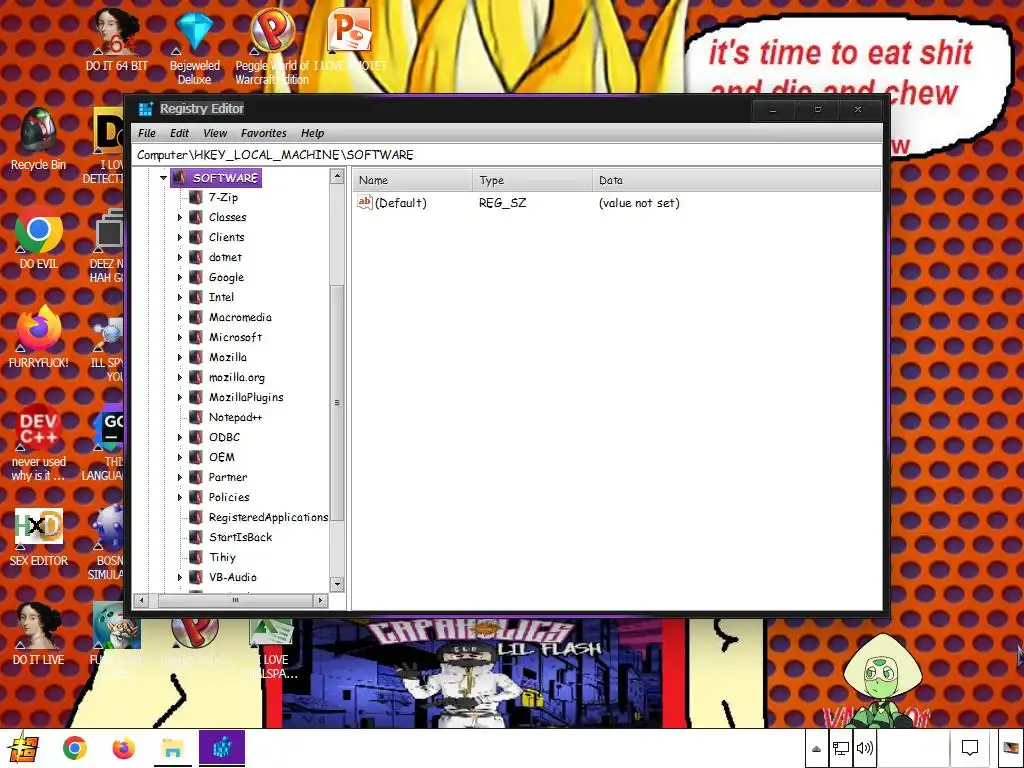Screen dimensions: 1024x768
Task: Select the Tihiy key folder icon
Action: click(x=195, y=557)
